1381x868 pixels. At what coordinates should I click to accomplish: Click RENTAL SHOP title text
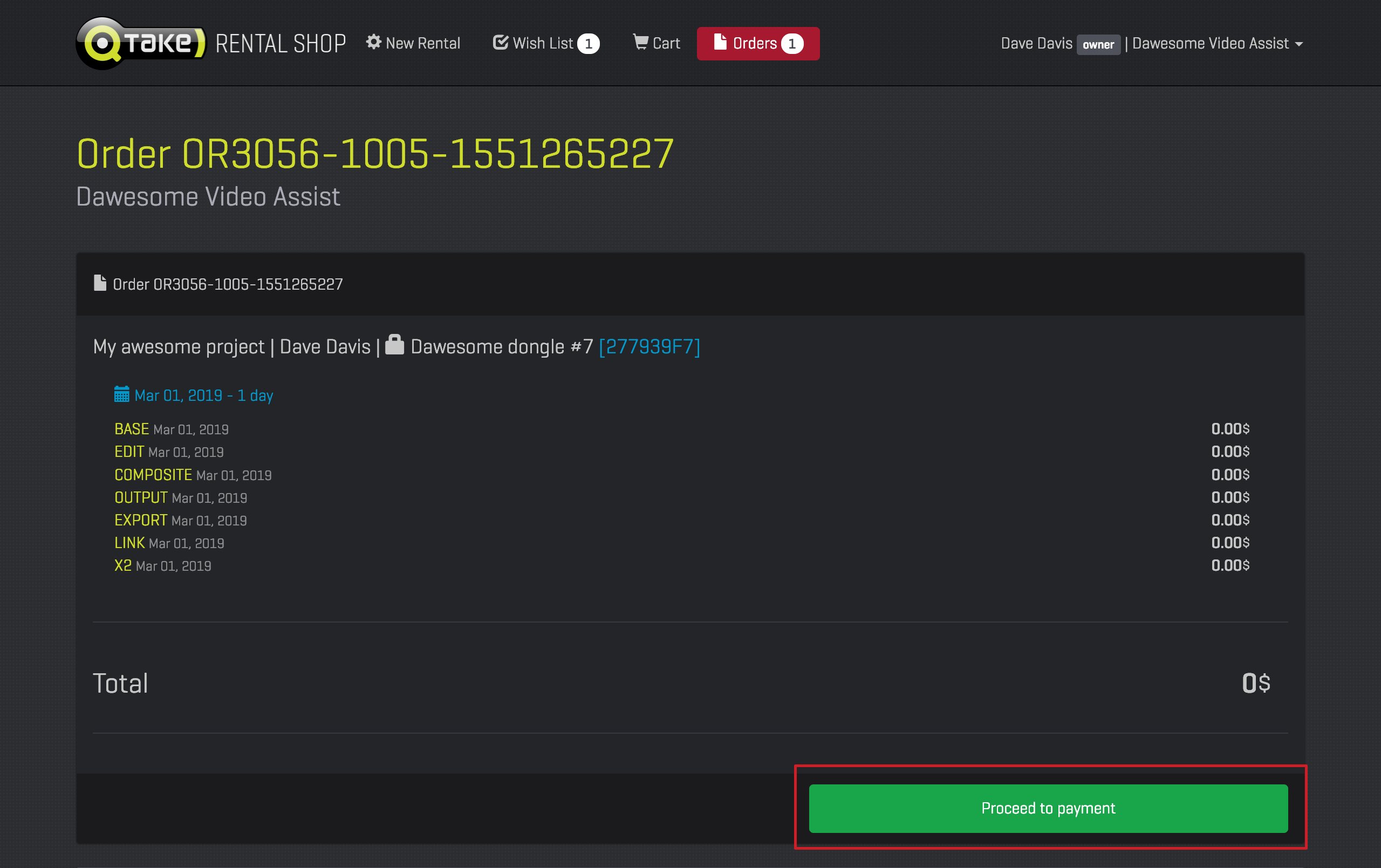pos(281,44)
